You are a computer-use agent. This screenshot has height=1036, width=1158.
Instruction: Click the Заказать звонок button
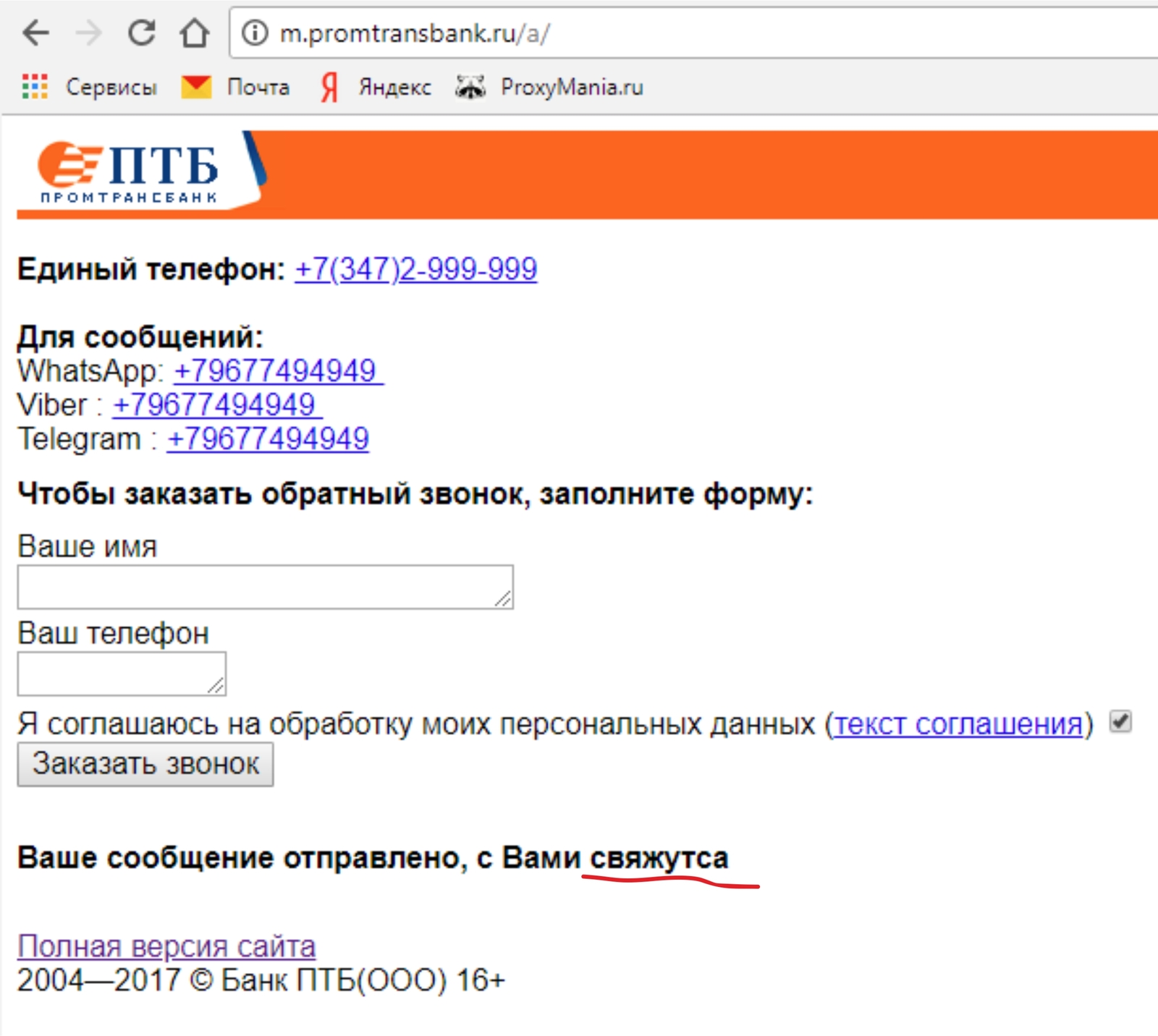coord(145,764)
